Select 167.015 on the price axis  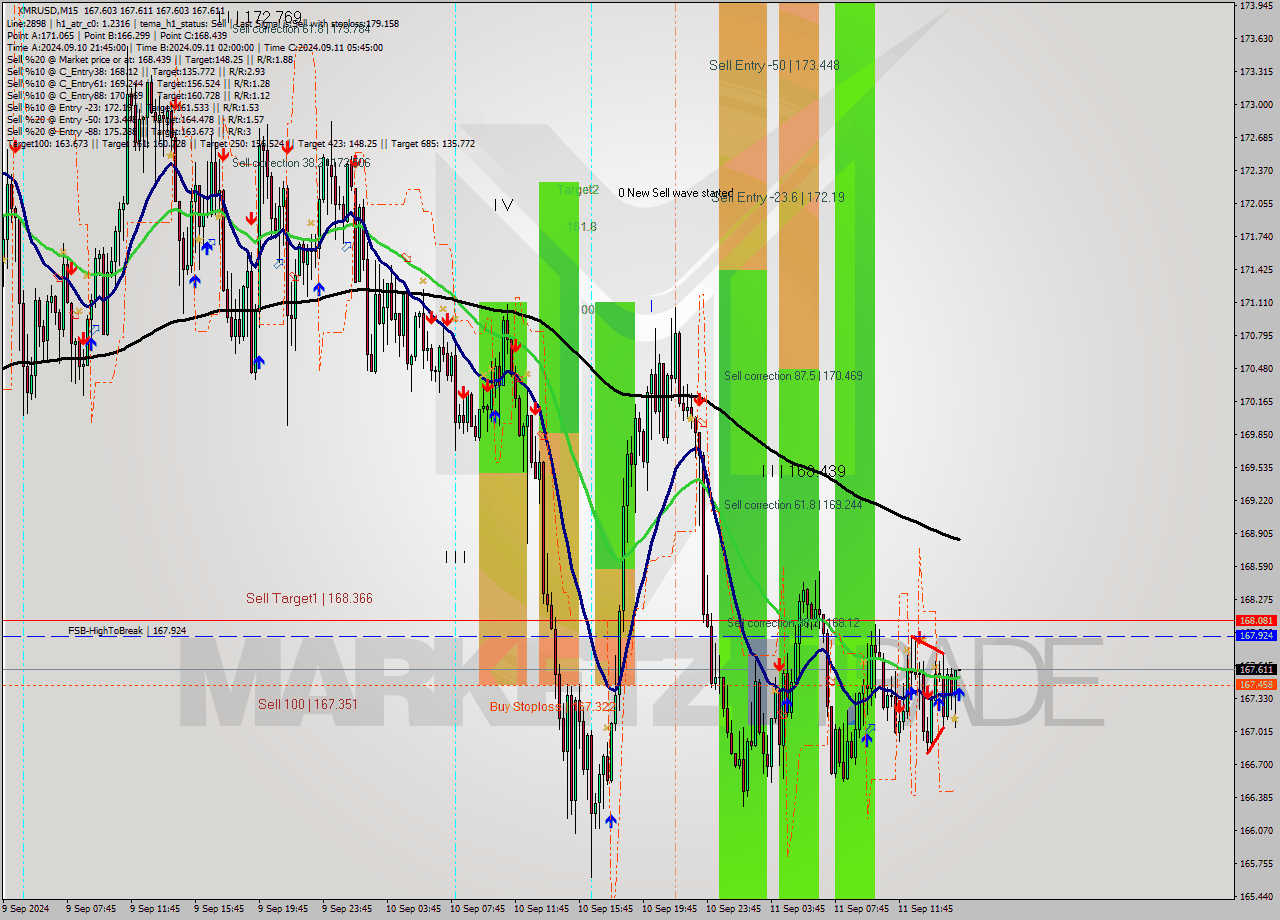[1255, 732]
